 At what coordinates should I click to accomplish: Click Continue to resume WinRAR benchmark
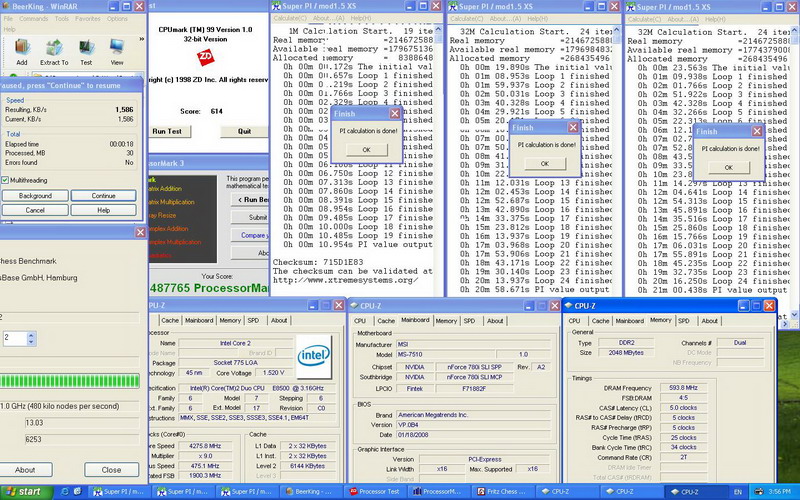coord(104,195)
